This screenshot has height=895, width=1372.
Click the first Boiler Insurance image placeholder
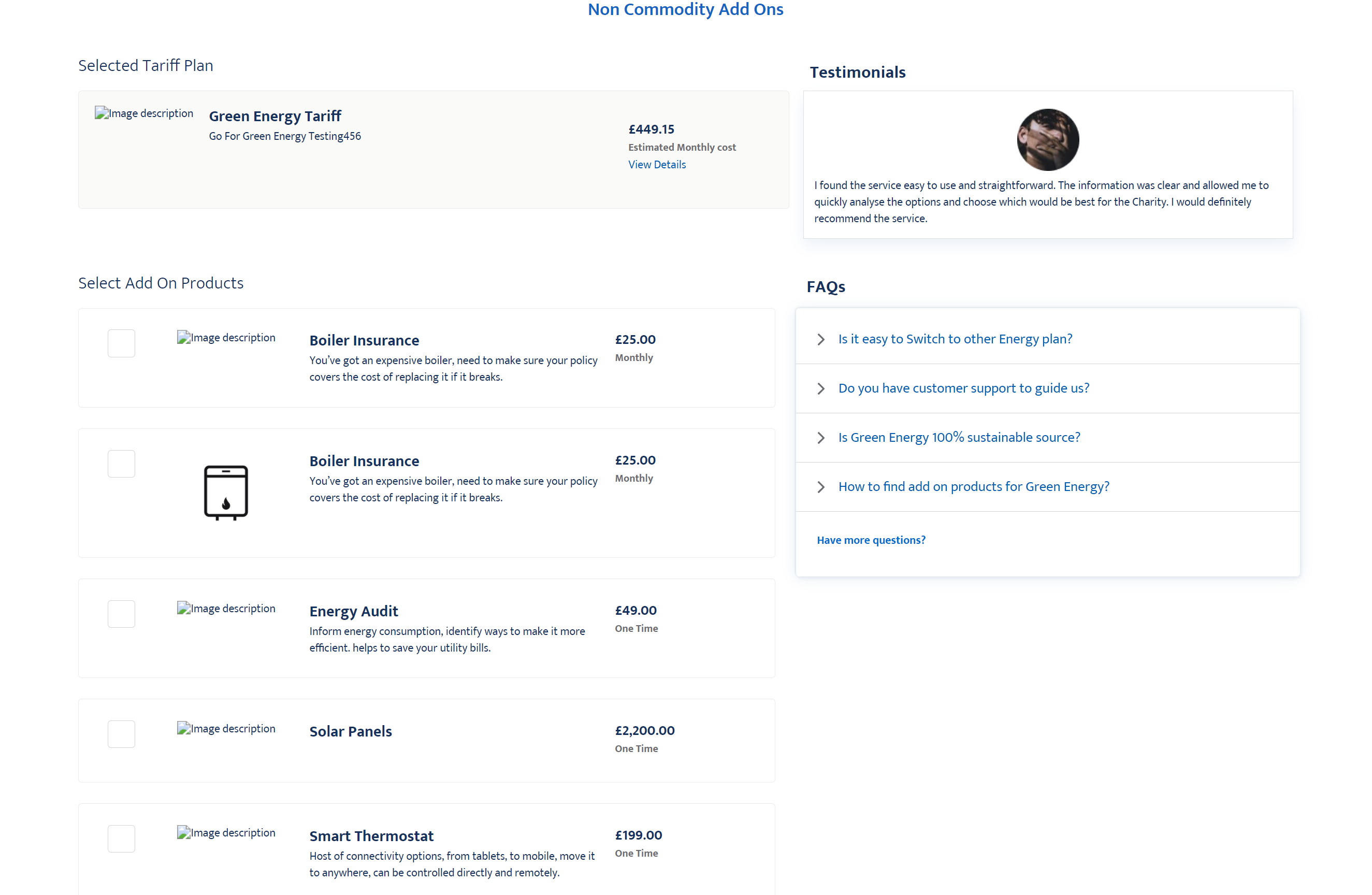(x=226, y=337)
